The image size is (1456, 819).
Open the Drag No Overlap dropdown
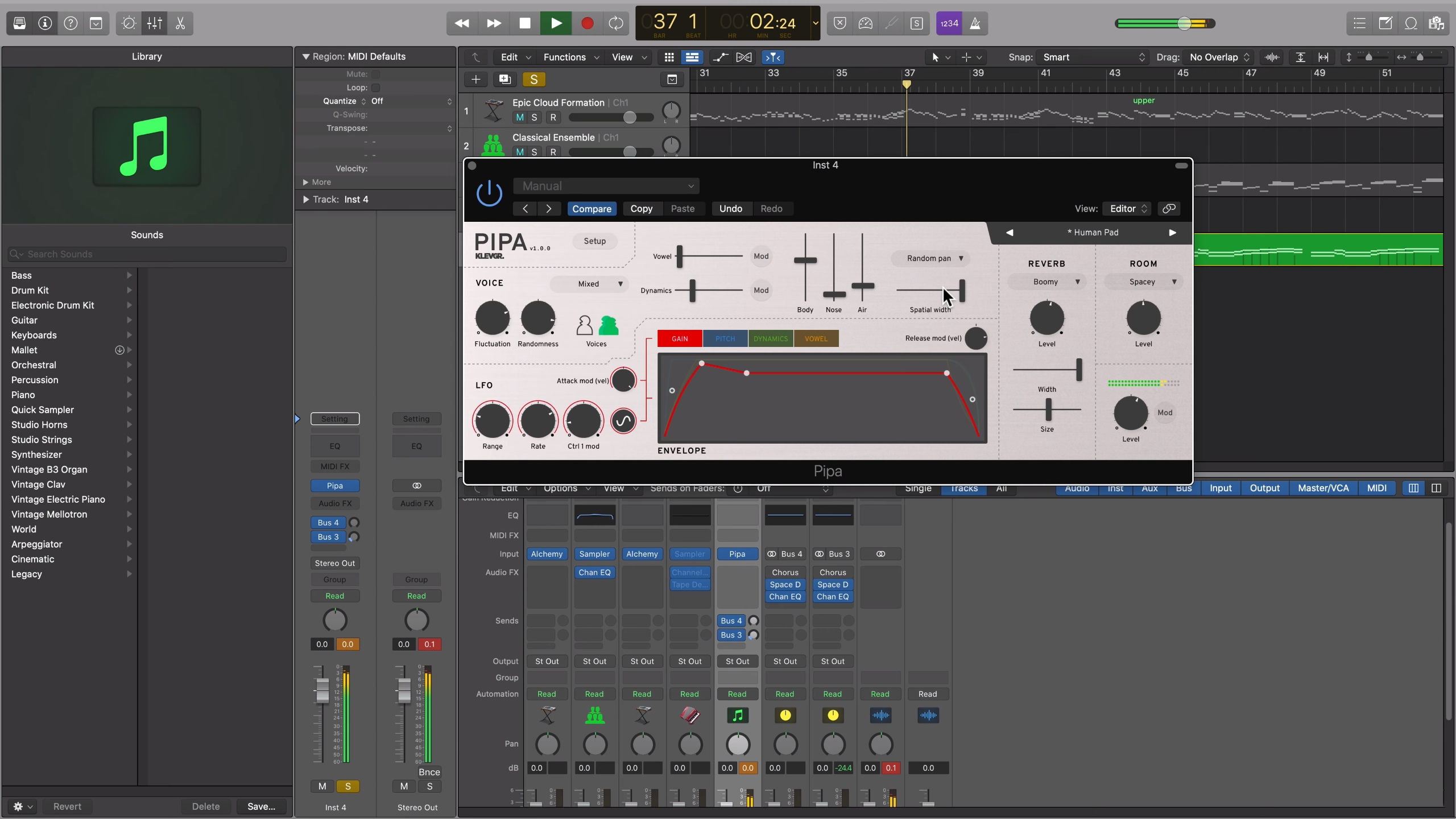1218,57
